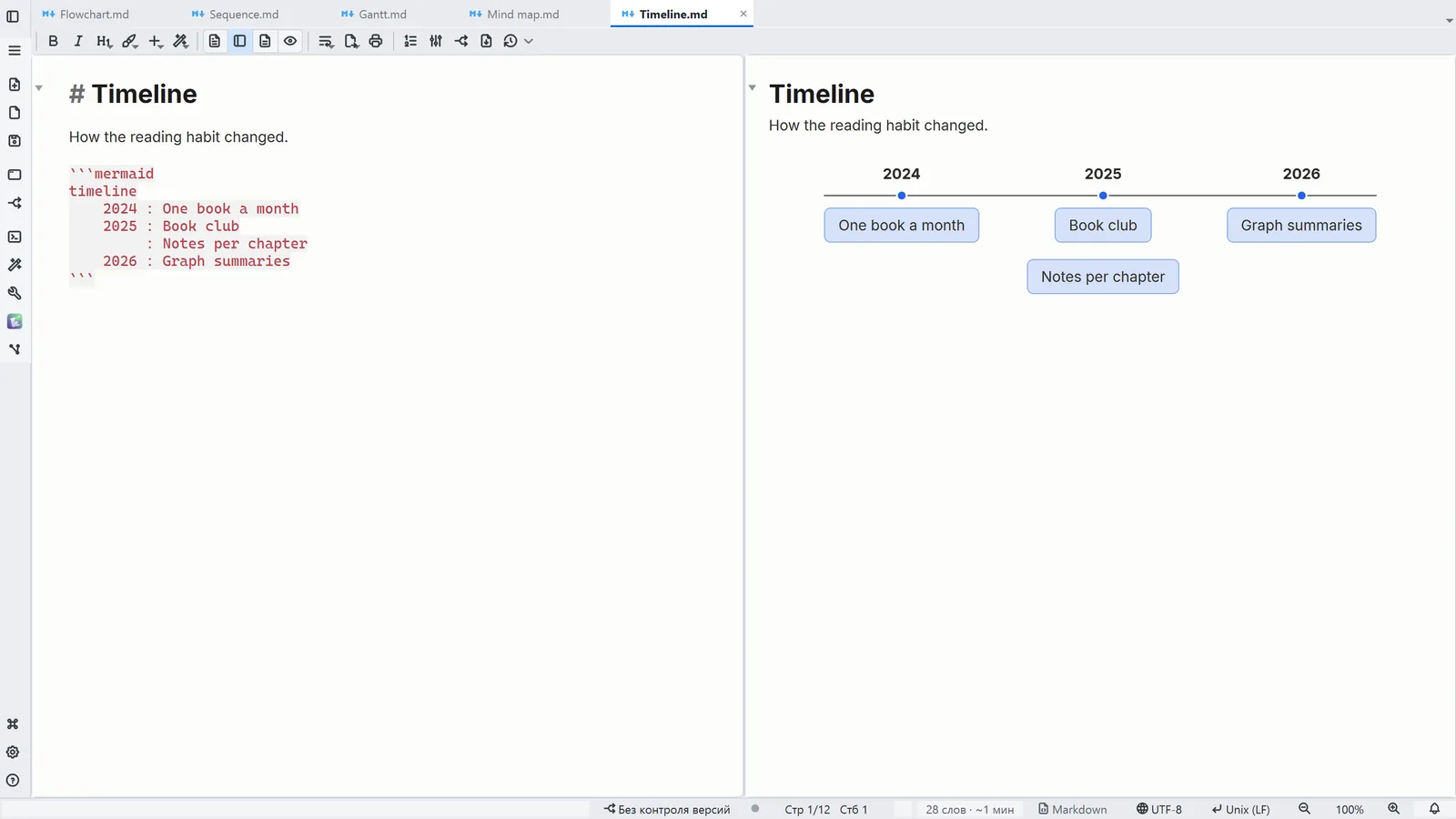Toggle word wrap icon in toolbar

coord(326,41)
